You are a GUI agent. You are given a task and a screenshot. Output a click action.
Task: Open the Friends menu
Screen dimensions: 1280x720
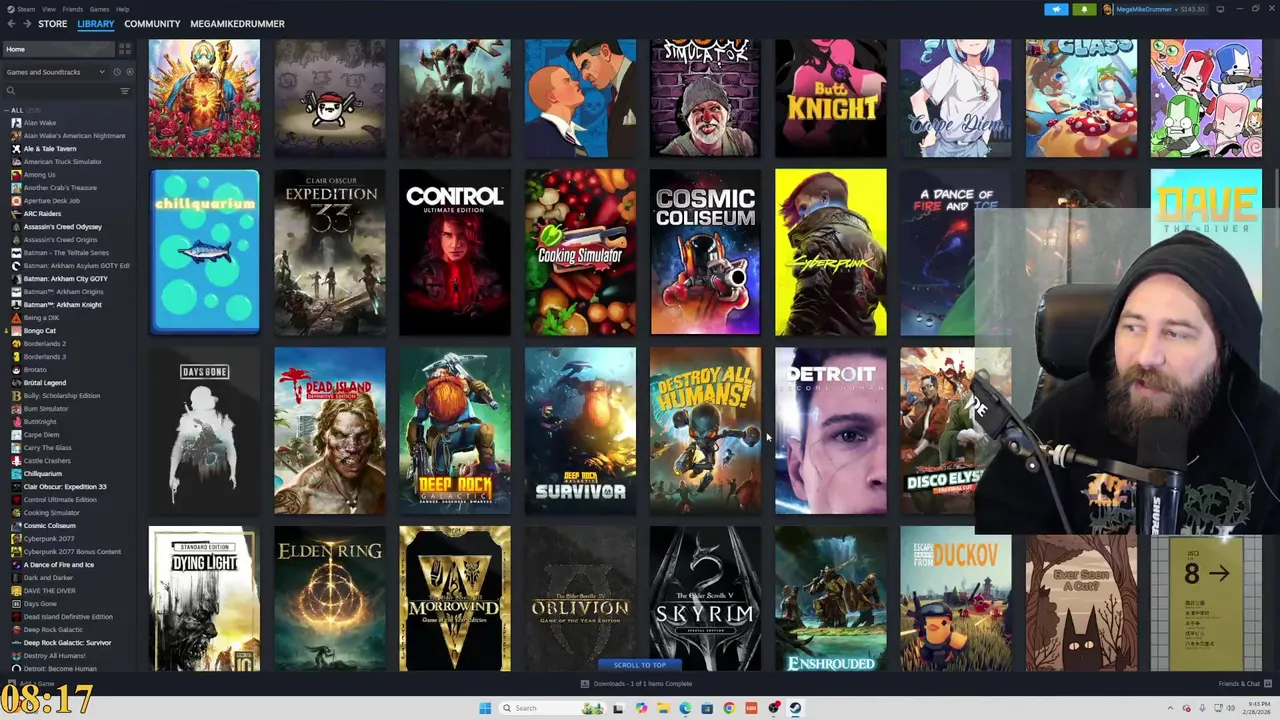pyautogui.click(x=73, y=9)
